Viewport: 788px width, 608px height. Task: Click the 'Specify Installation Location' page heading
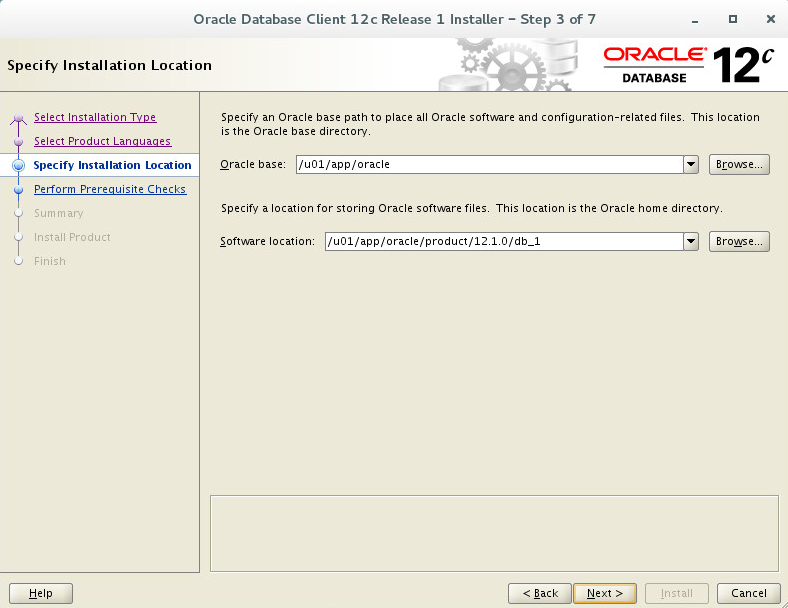tap(110, 65)
